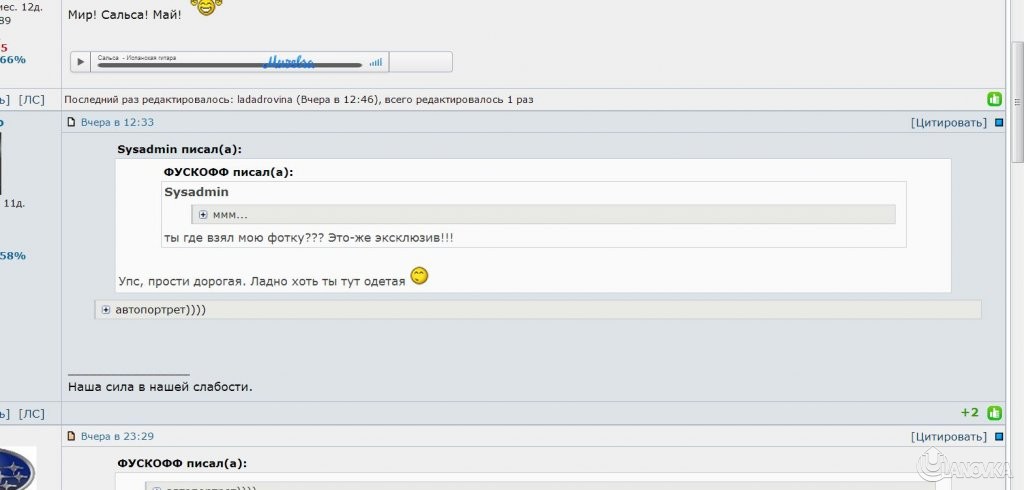Click the text Наша сила в нашей слабости.
1024x490 pixels.
tap(160, 387)
